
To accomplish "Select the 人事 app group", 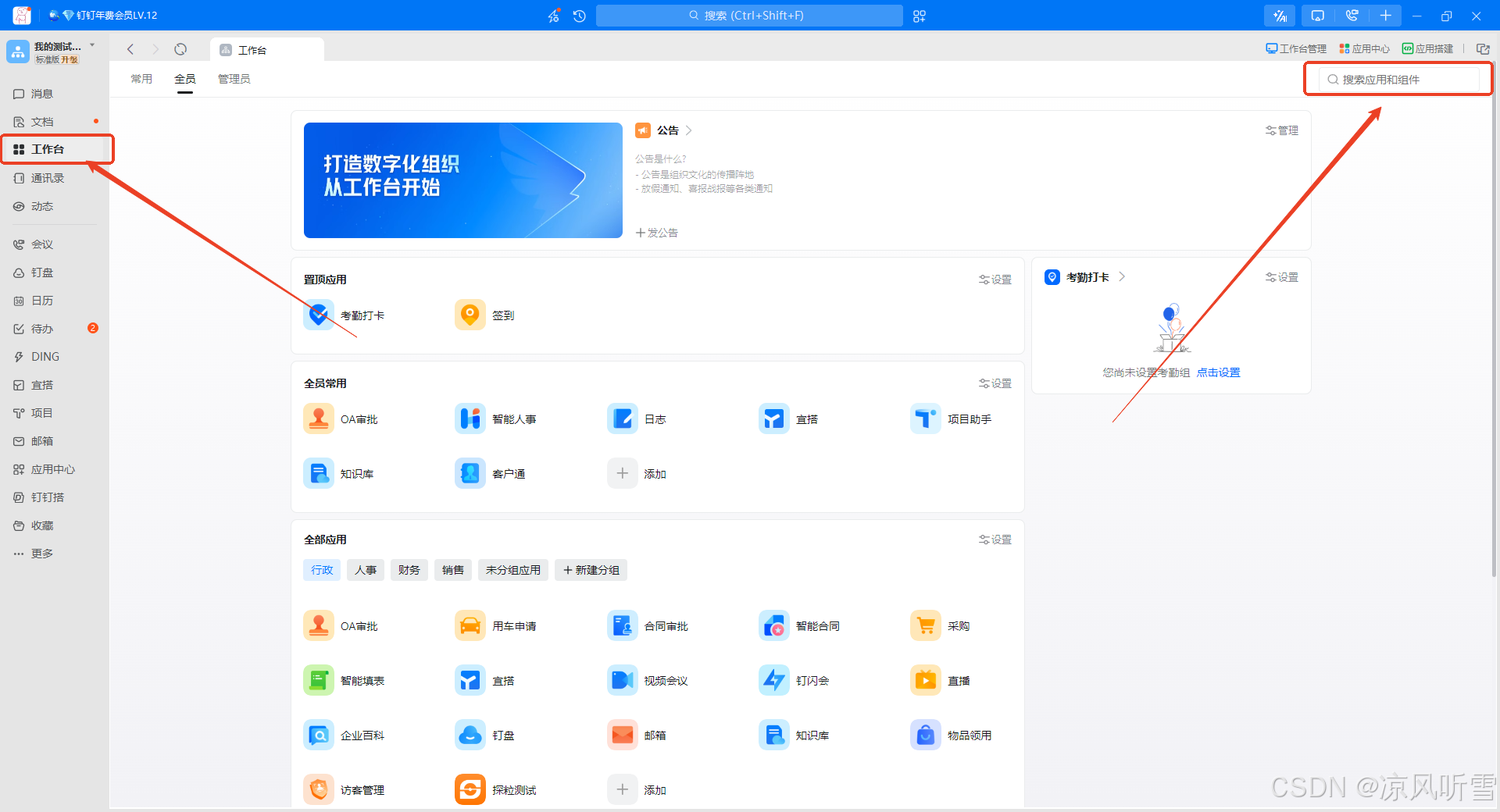I will click(x=366, y=570).
